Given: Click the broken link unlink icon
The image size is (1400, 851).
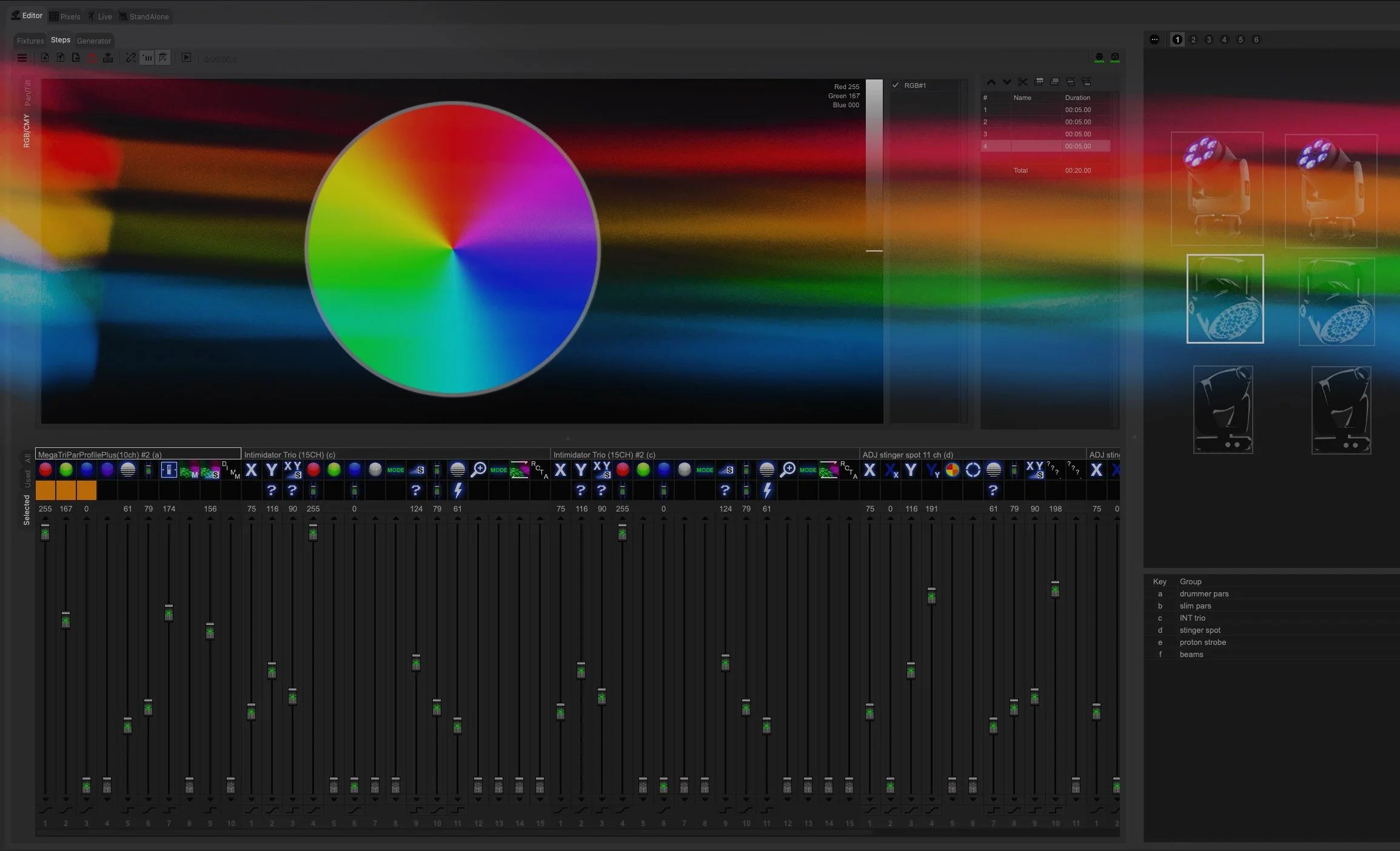Looking at the screenshot, I should (x=130, y=58).
